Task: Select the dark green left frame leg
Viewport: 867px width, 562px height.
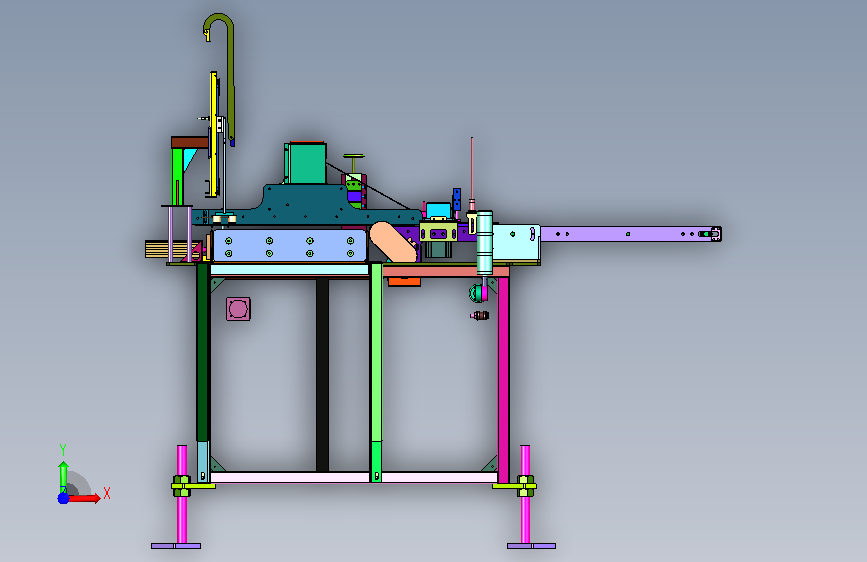Action: pyautogui.click(x=202, y=353)
